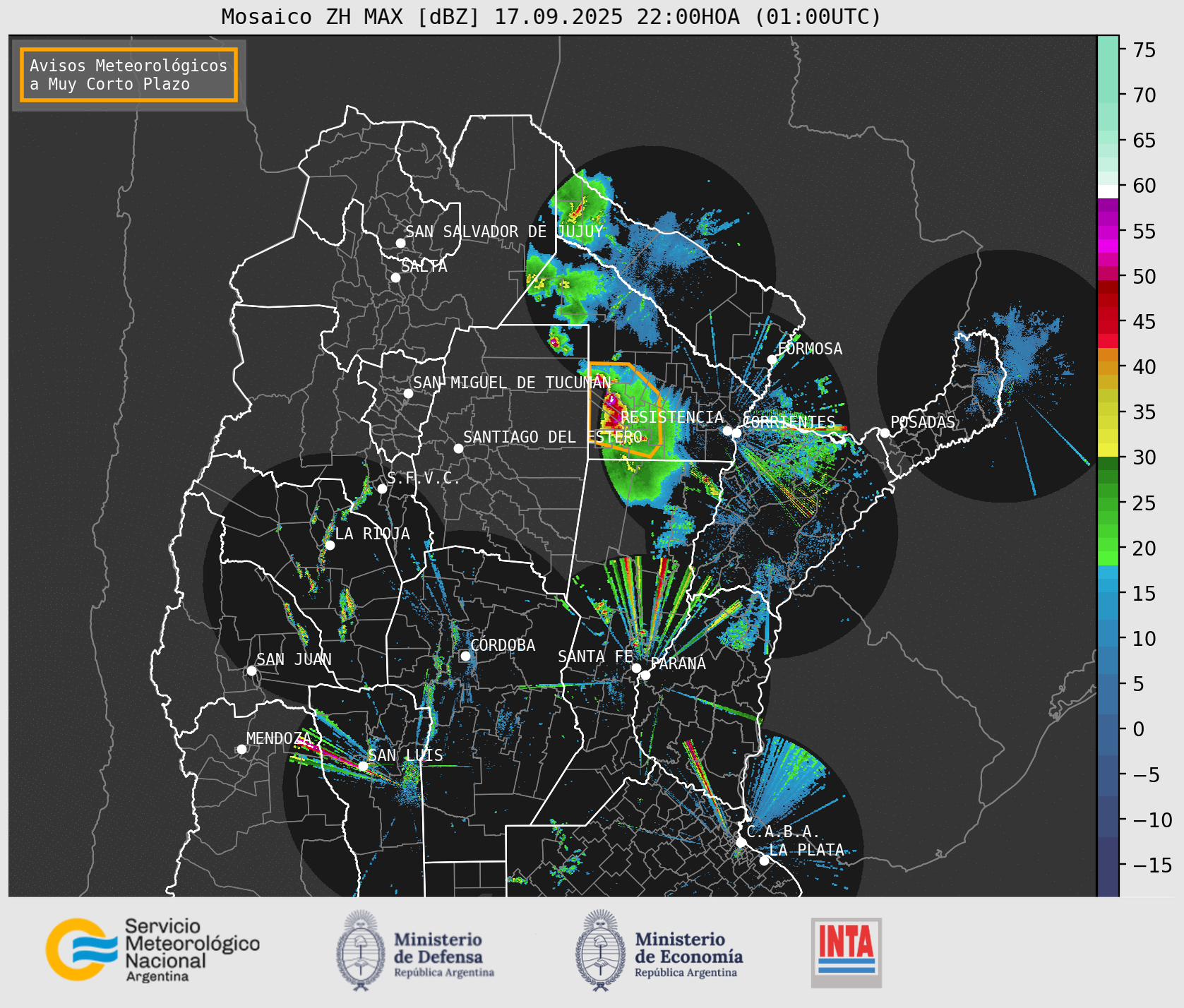
Task: Select the C.A.B.A. city marker dot
Action: 741,842
